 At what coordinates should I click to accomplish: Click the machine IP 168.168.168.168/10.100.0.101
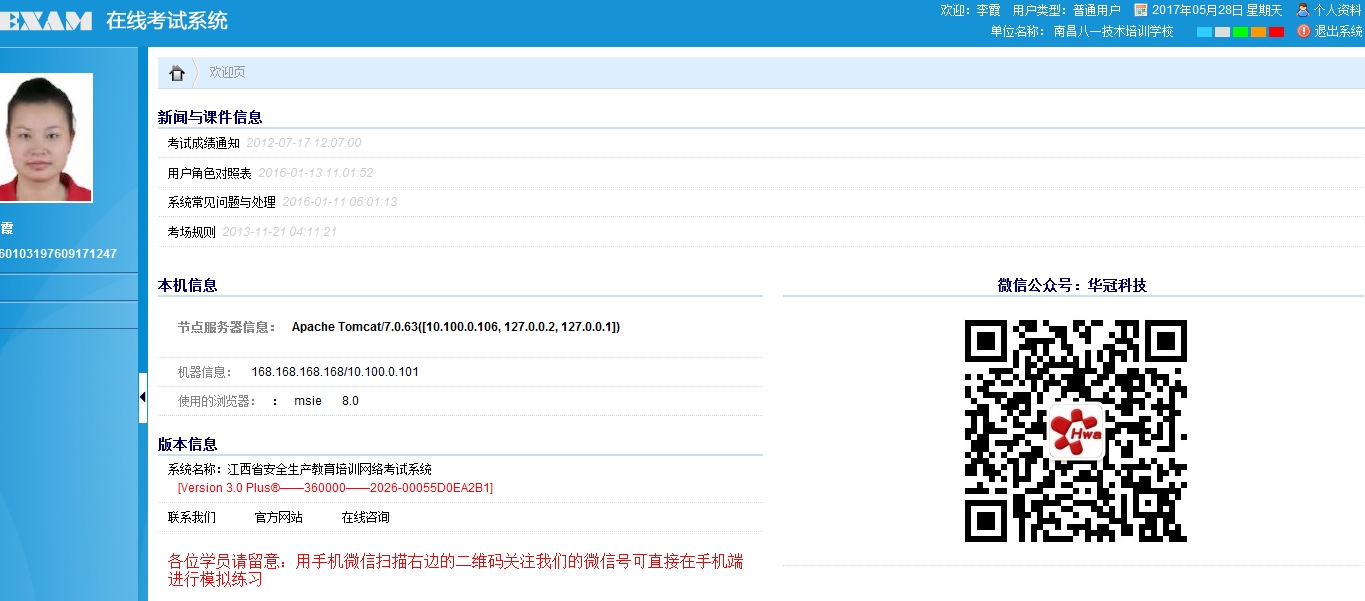click(335, 372)
